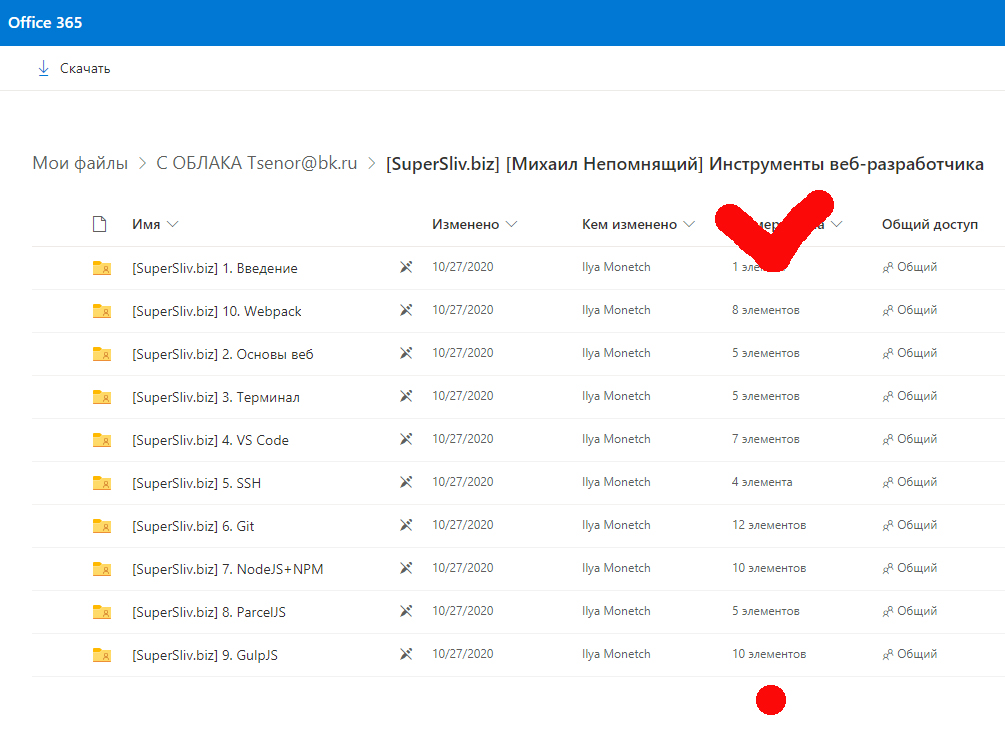
Task: Open folder icon for 4. VS Code
Action: click(102, 440)
